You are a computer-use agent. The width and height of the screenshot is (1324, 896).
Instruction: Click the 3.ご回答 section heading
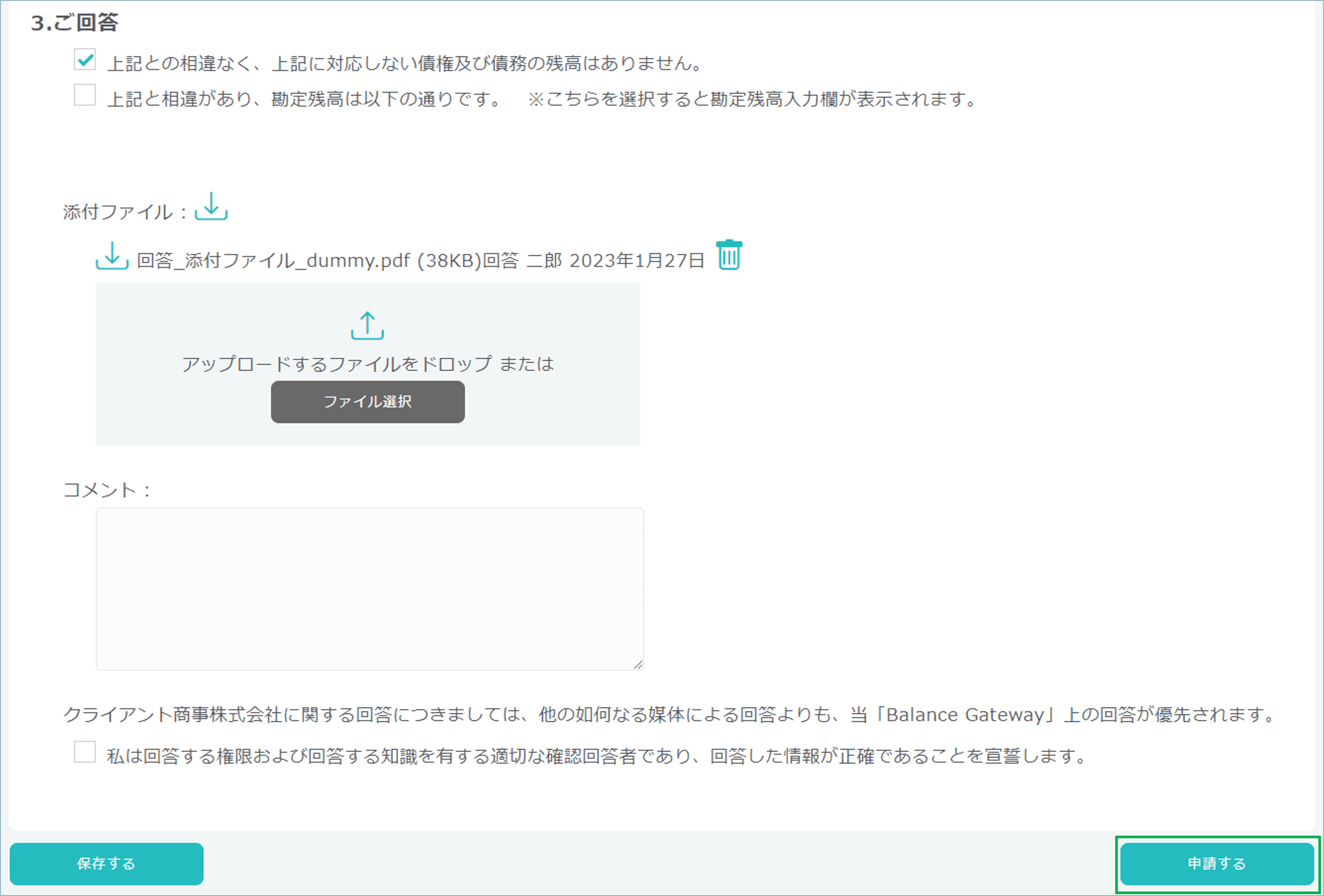pyautogui.click(x=75, y=23)
